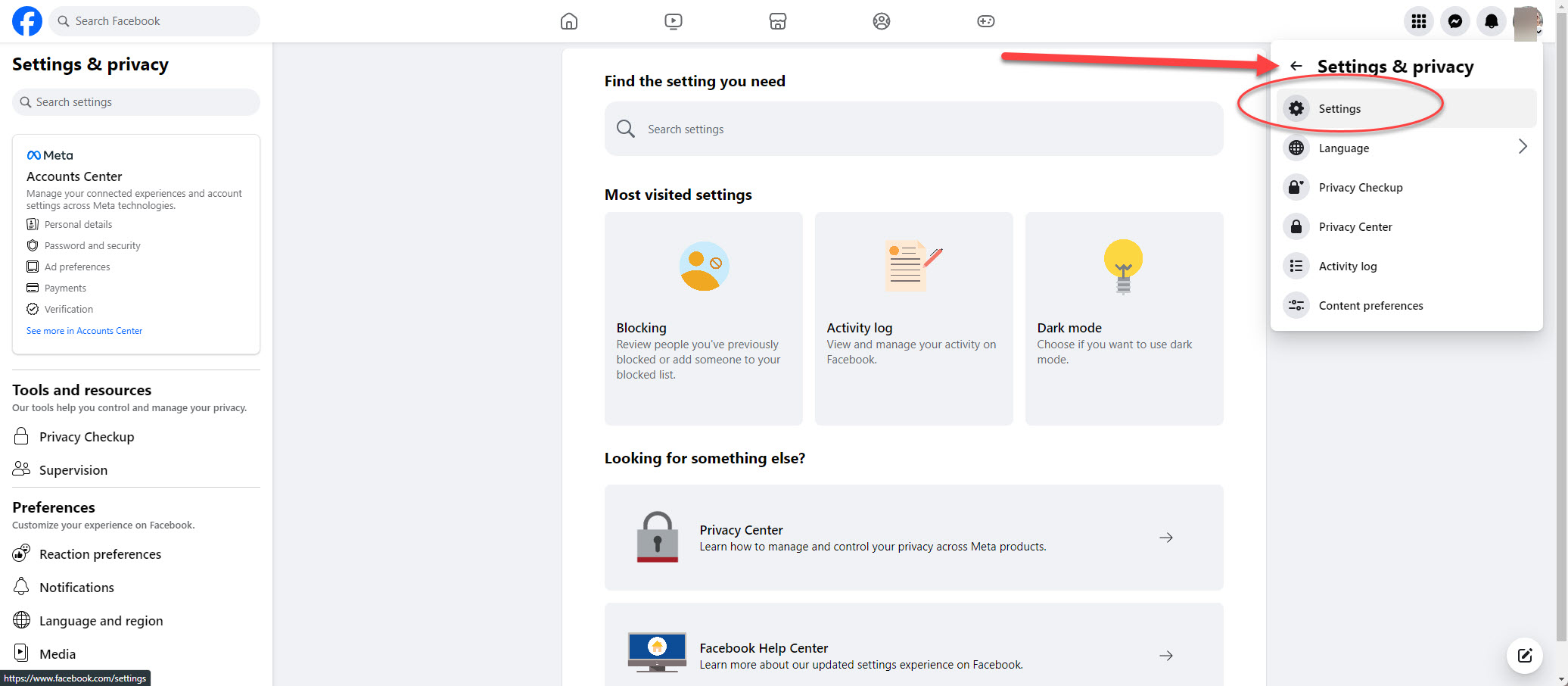This screenshot has height=686, width=1568.
Task: Go back using the menu's back arrow
Action: (x=1296, y=67)
